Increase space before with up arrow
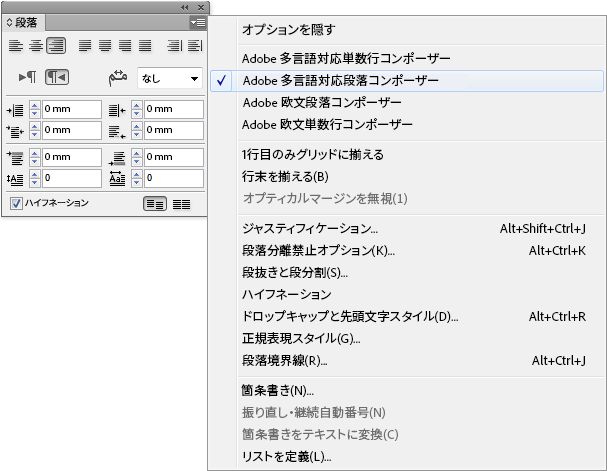The height and width of the screenshot is (471, 607). (35, 153)
